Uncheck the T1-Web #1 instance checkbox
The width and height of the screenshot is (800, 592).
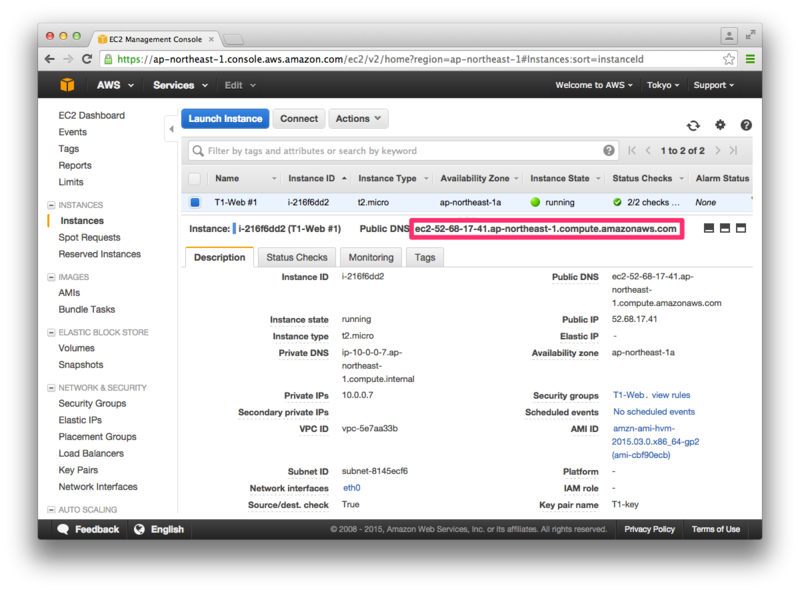(x=195, y=202)
